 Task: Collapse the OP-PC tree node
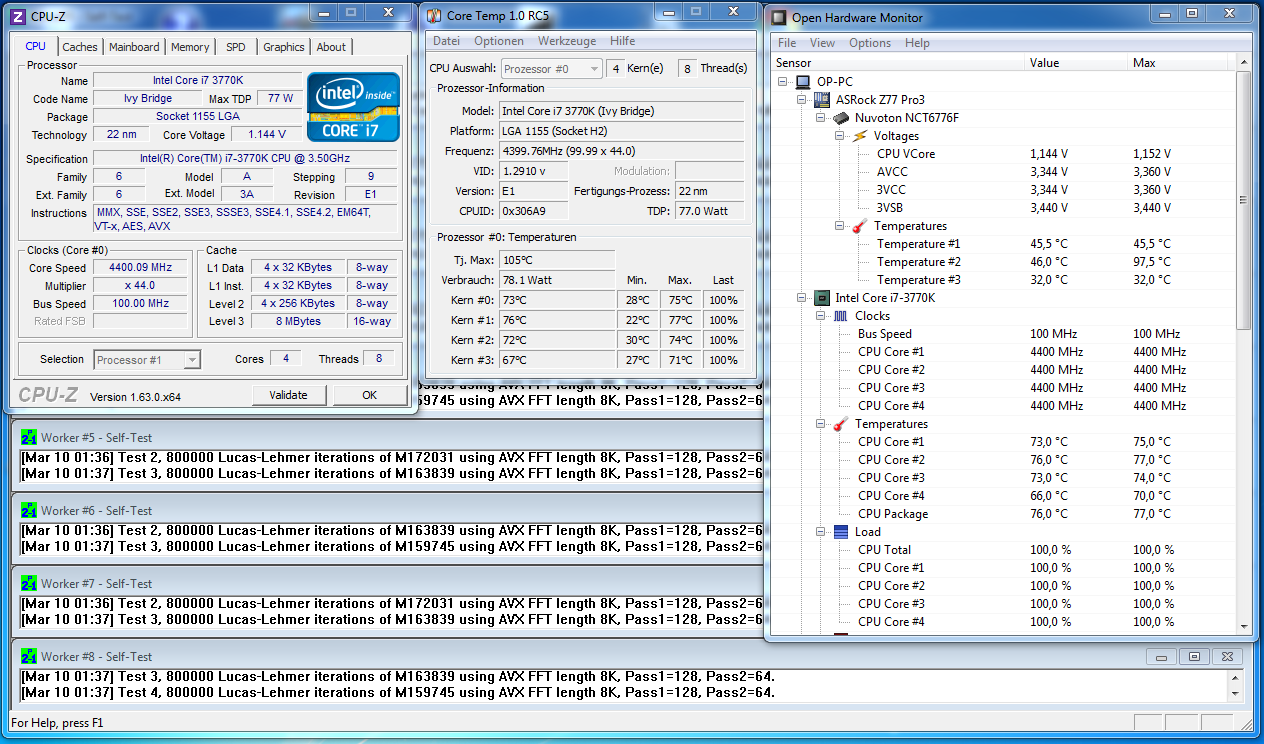[x=783, y=82]
